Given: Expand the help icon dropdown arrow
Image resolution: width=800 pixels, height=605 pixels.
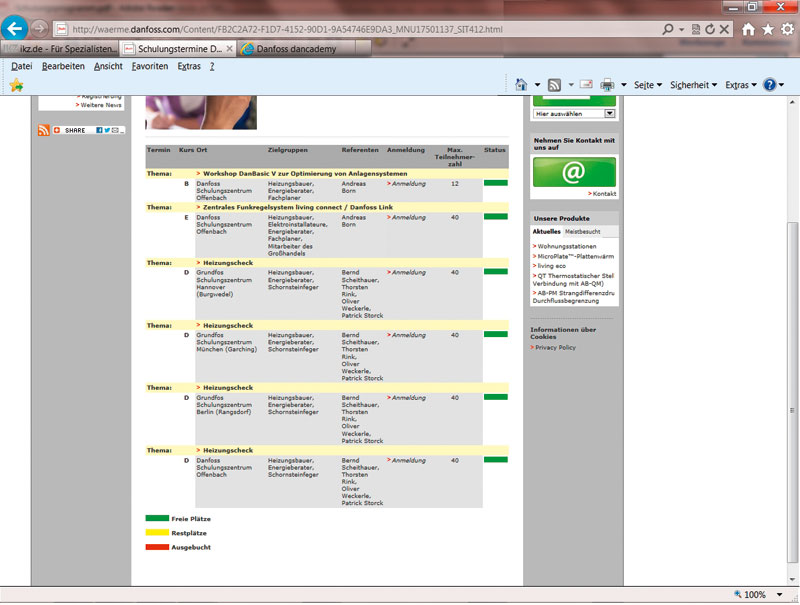Looking at the screenshot, I should pos(781,85).
